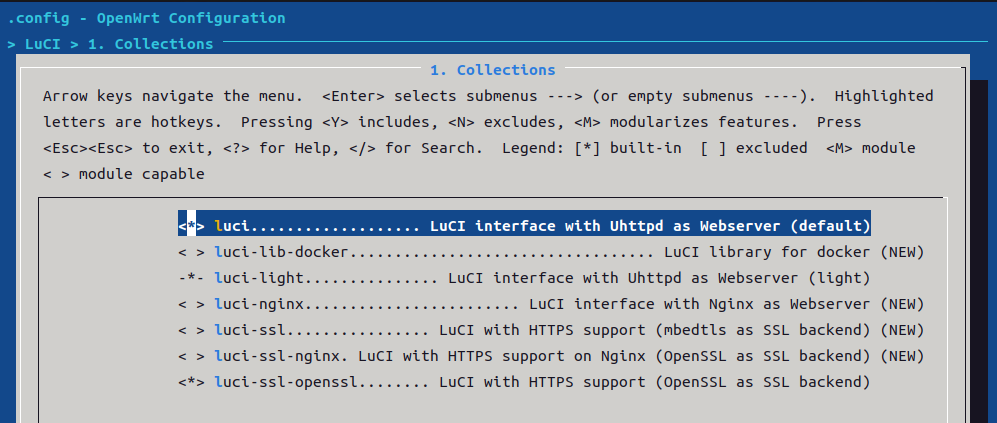The width and height of the screenshot is (997, 423).
Task: Select the luci-nginx package name
Action: [x=259, y=304]
